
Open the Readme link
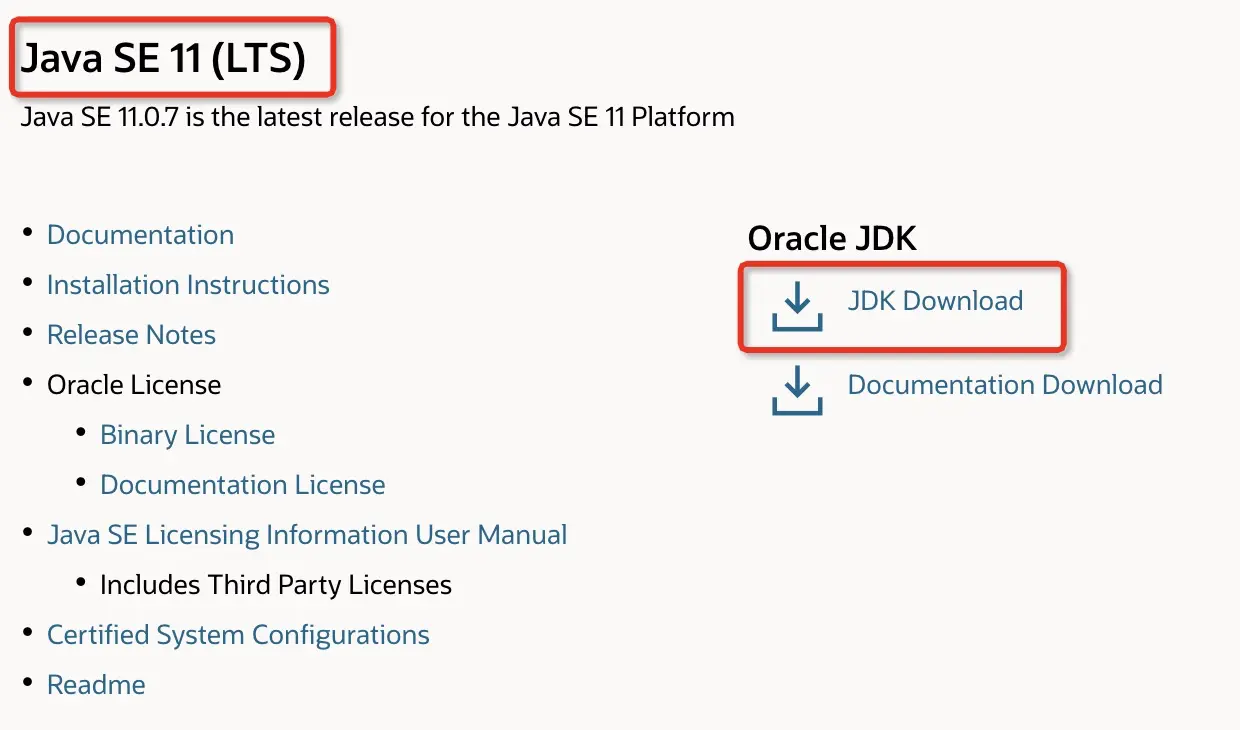coord(96,685)
